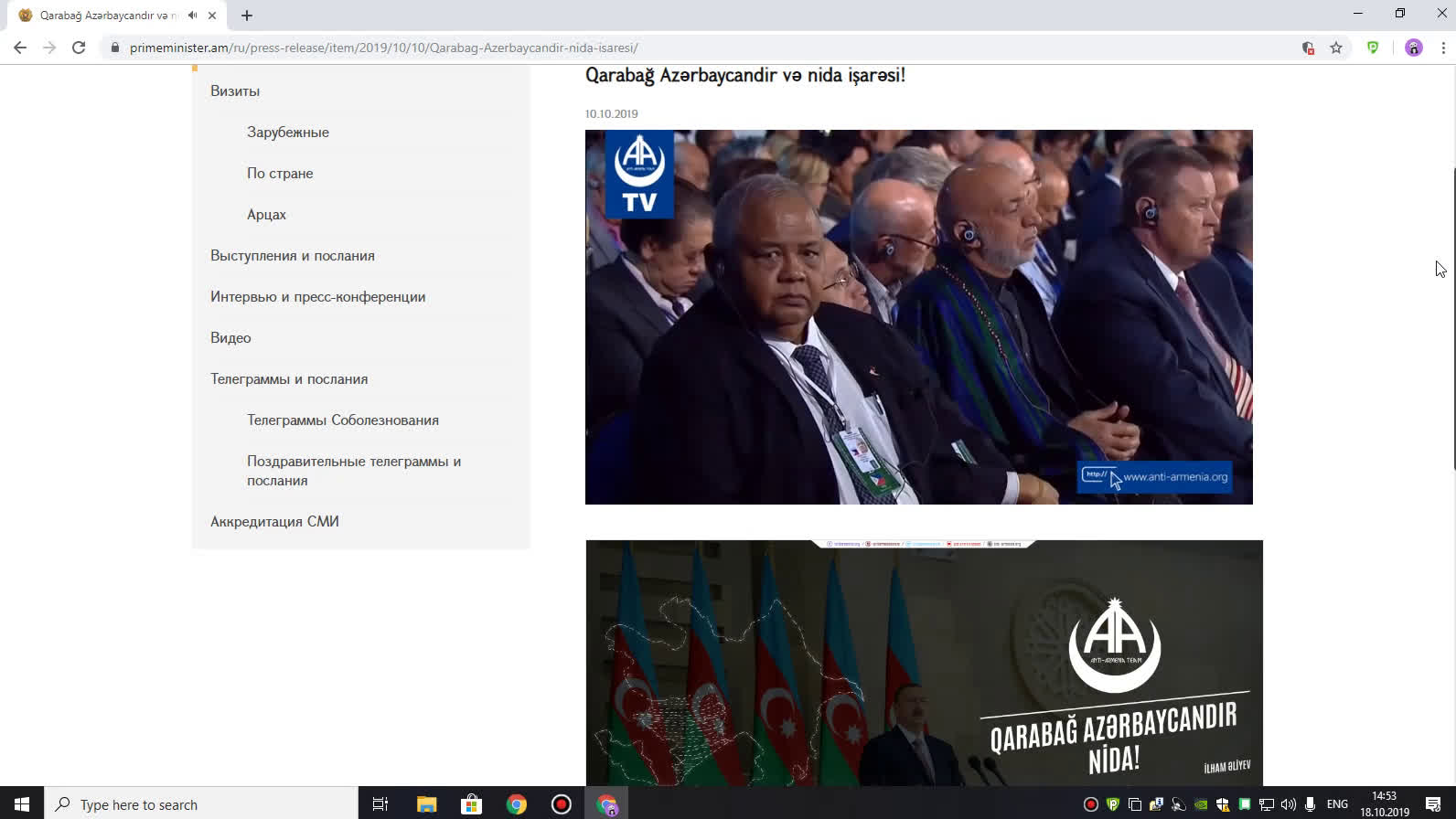
Task: Reload the page with the refresh icon
Action: pos(79,48)
